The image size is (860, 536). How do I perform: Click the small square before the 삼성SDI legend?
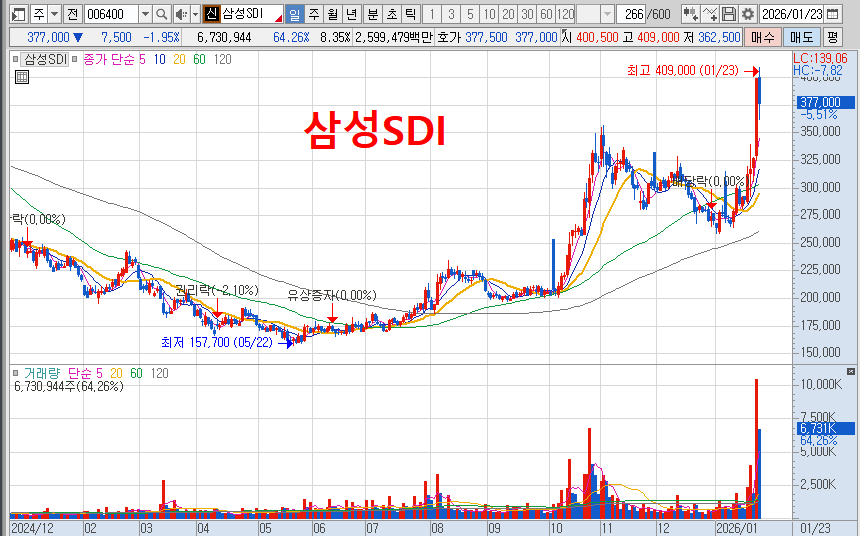pyautogui.click(x=15, y=59)
